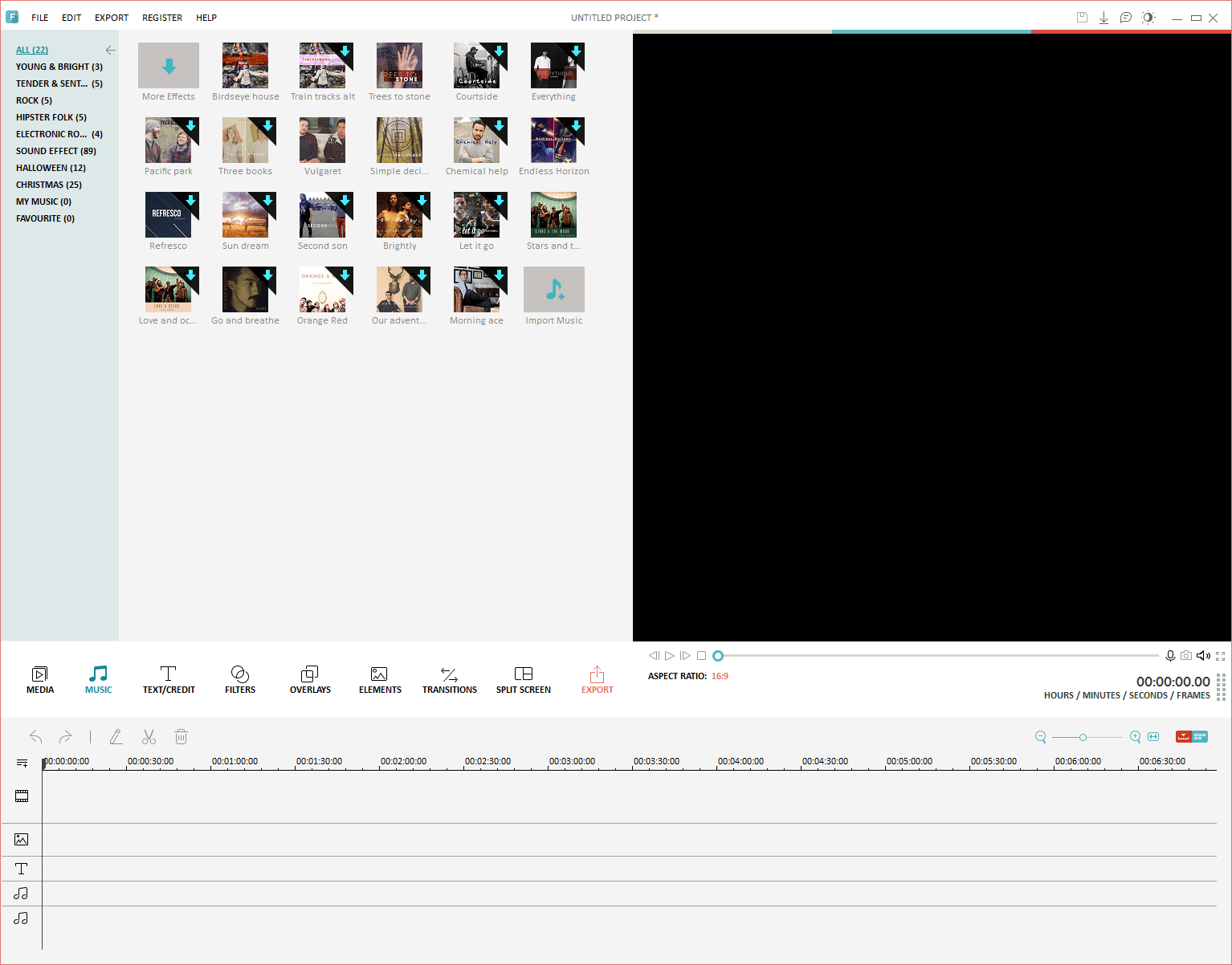
Task: Click the message feedback icon in title bar
Action: tap(1126, 18)
